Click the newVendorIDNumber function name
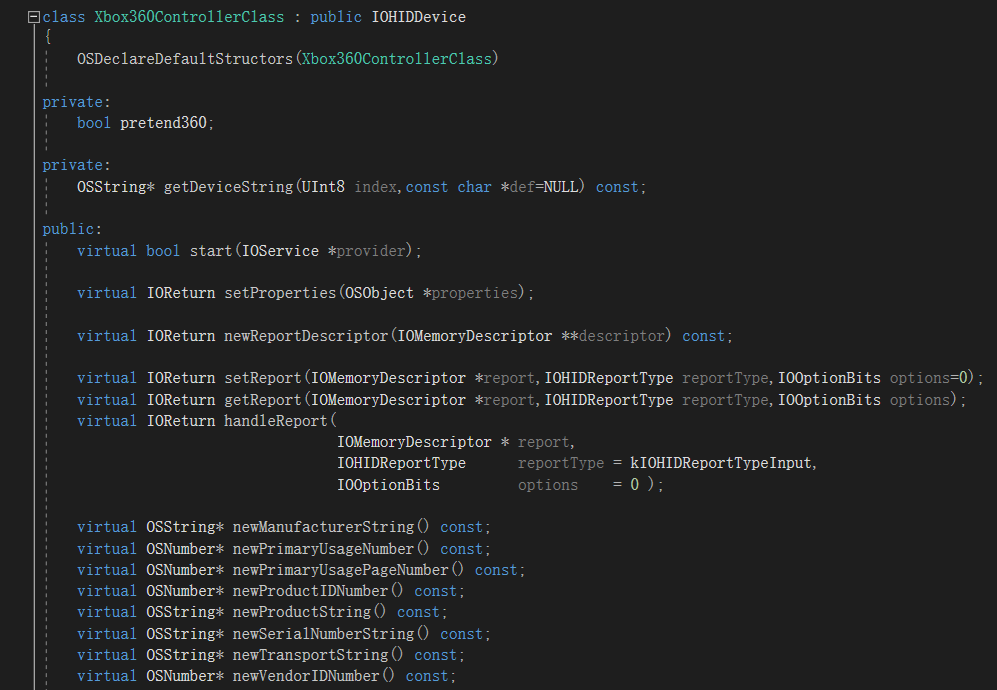 [306, 676]
